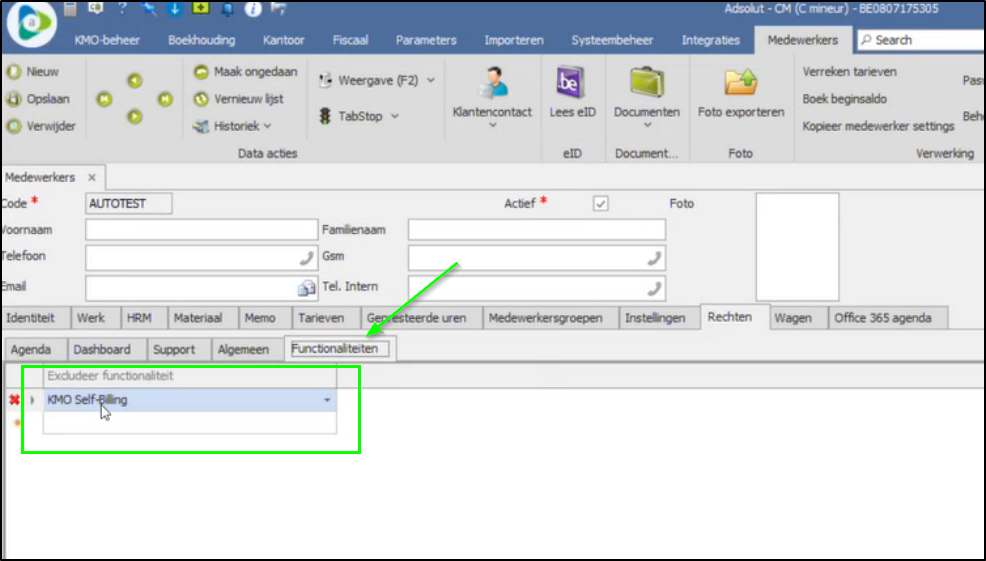Open the Historiek dropdown

(267, 126)
